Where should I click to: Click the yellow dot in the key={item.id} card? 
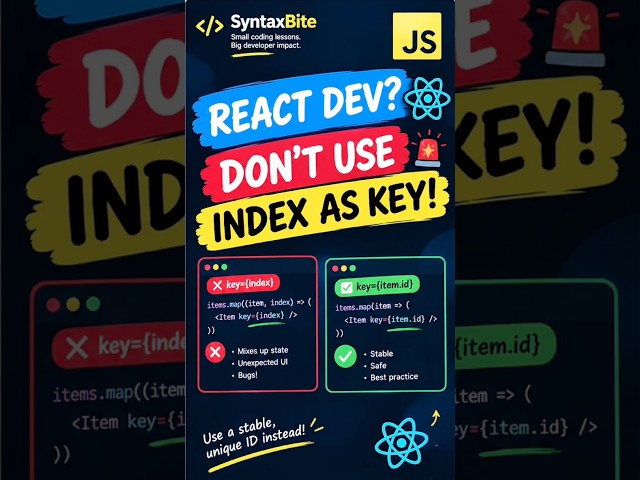point(344,268)
